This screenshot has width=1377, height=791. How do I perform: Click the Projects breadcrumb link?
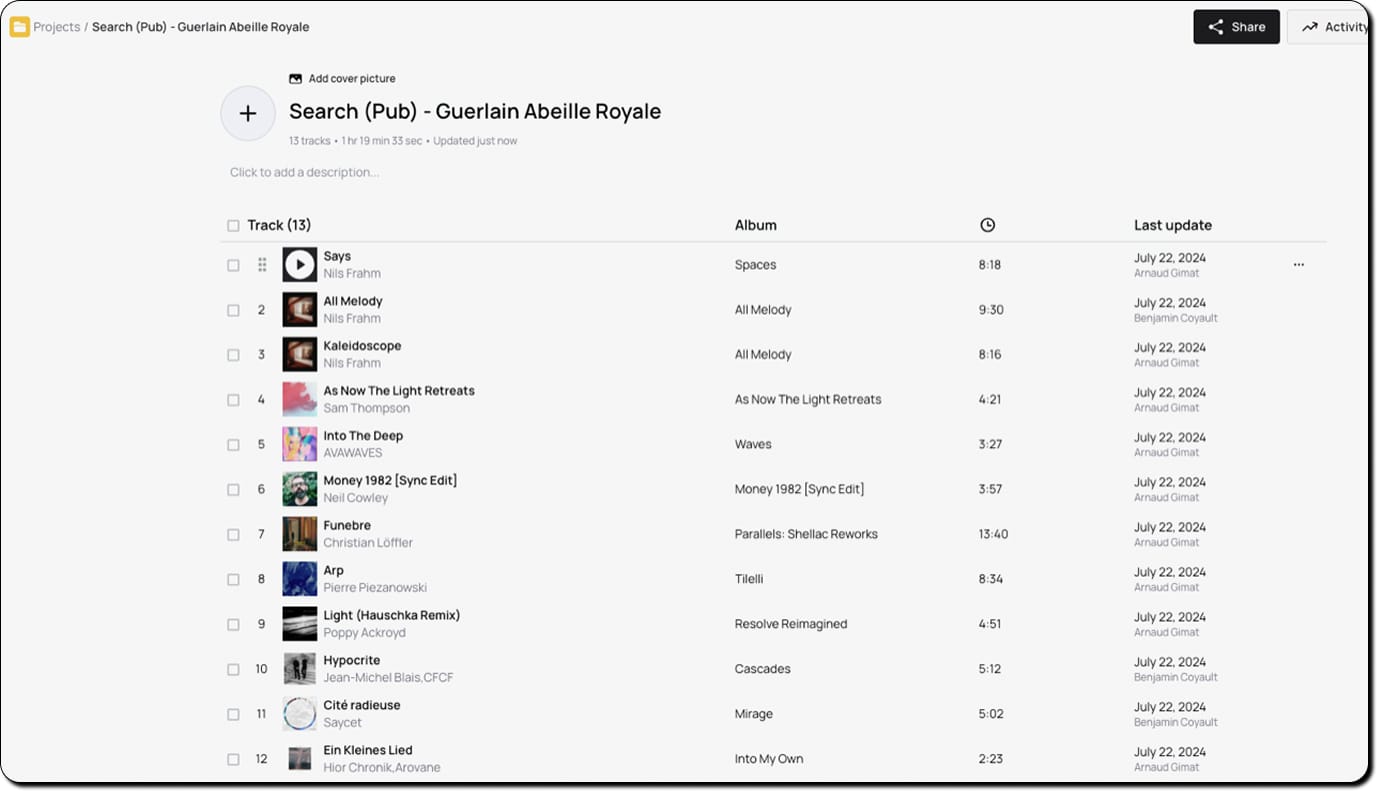[57, 26]
